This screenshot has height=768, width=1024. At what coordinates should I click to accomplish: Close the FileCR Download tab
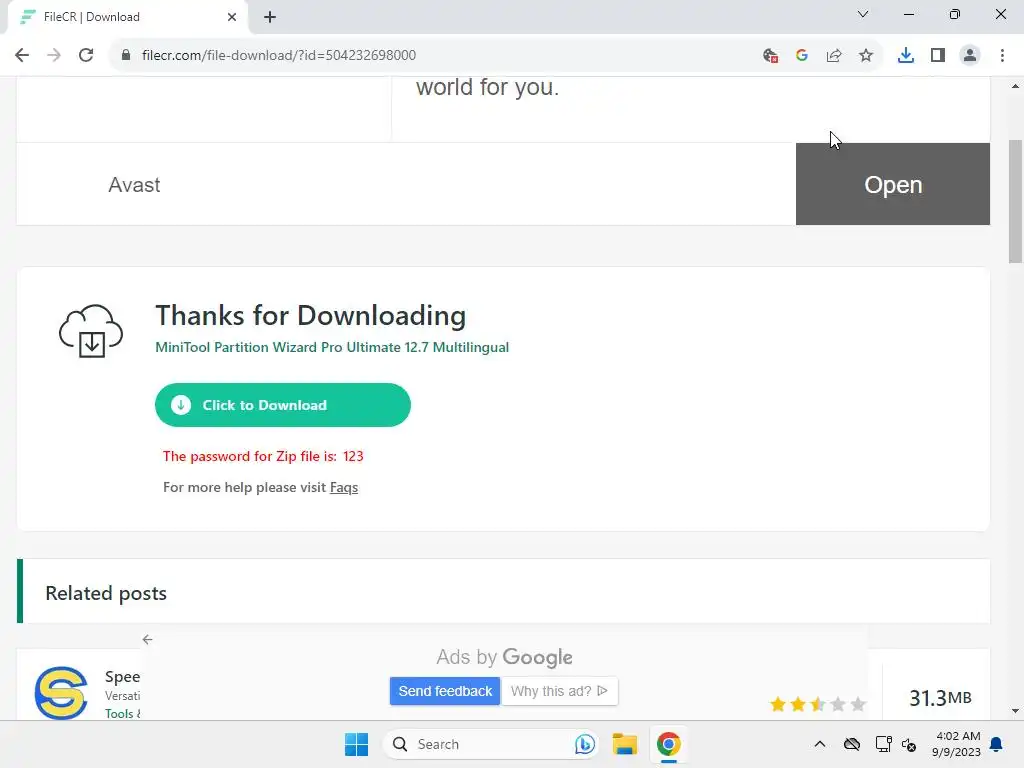(232, 17)
